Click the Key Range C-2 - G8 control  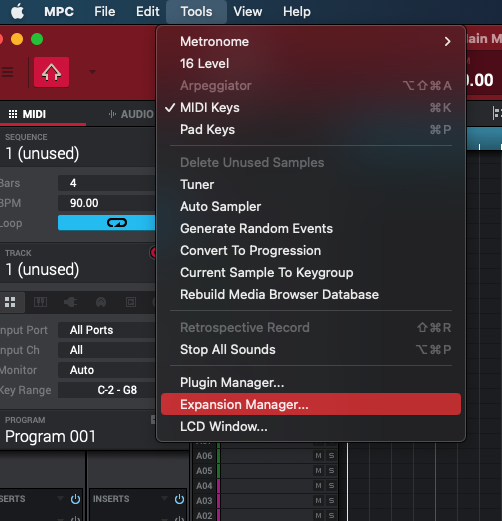tap(107, 390)
